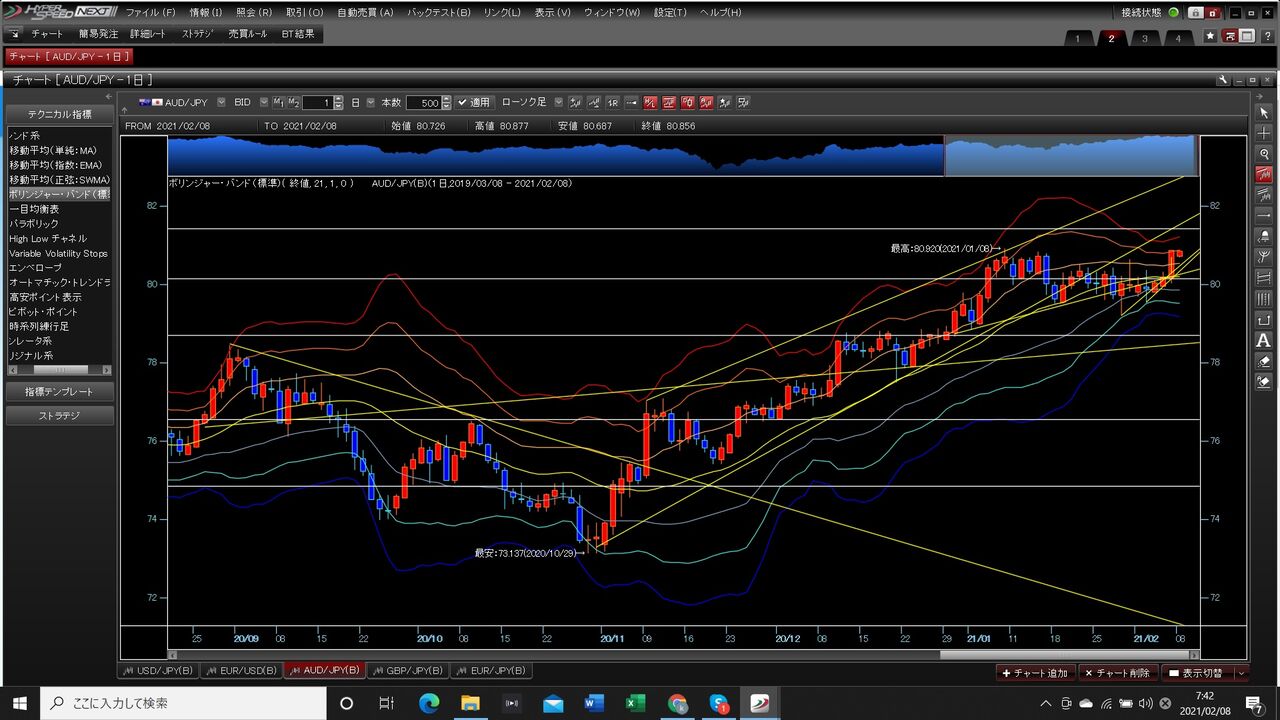This screenshot has height=720, width=1280.
Task: Click the 本数 500 stepper arrows
Action: click(446, 102)
